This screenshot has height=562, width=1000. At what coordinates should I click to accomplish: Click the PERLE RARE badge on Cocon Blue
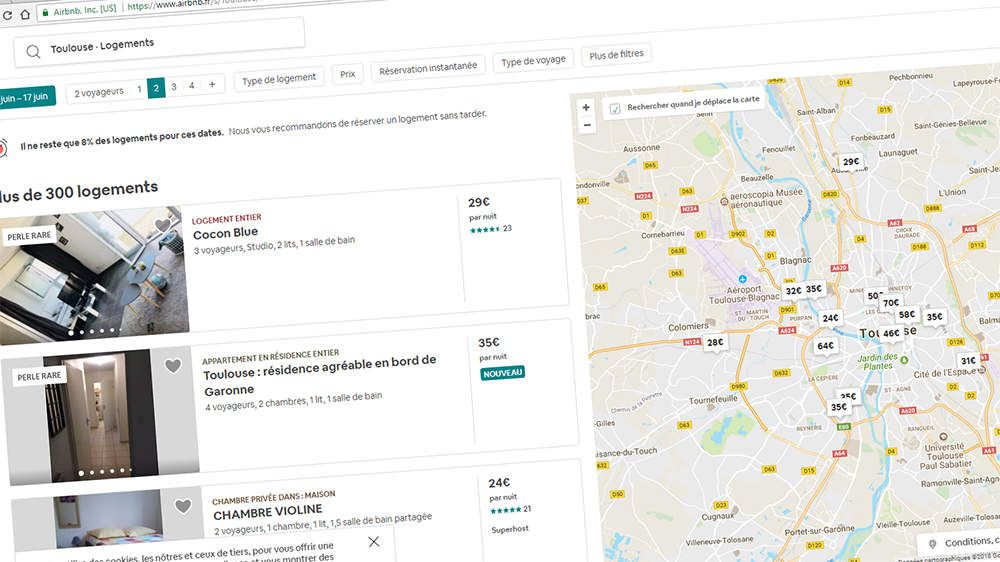click(x=29, y=236)
